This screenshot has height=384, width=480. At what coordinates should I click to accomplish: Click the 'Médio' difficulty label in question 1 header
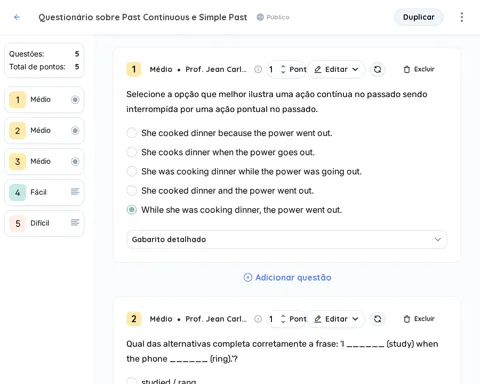tap(161, 69)
